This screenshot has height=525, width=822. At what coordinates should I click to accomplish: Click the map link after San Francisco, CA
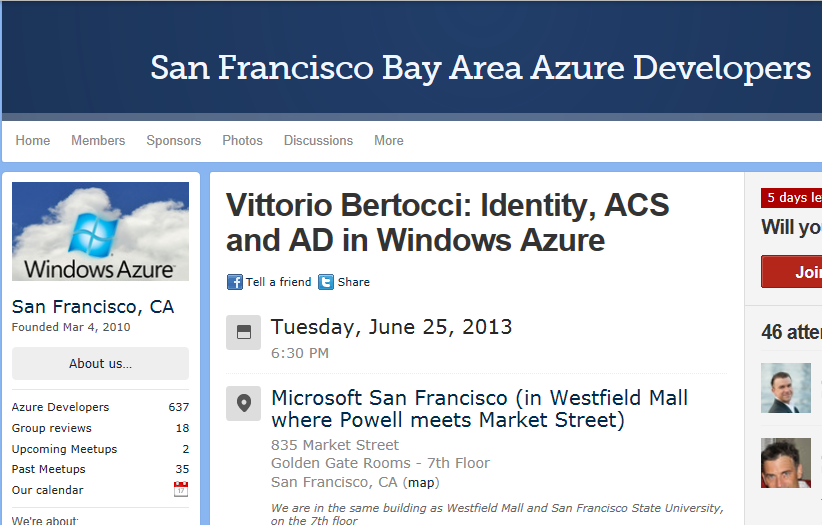(x=421, y=483)
